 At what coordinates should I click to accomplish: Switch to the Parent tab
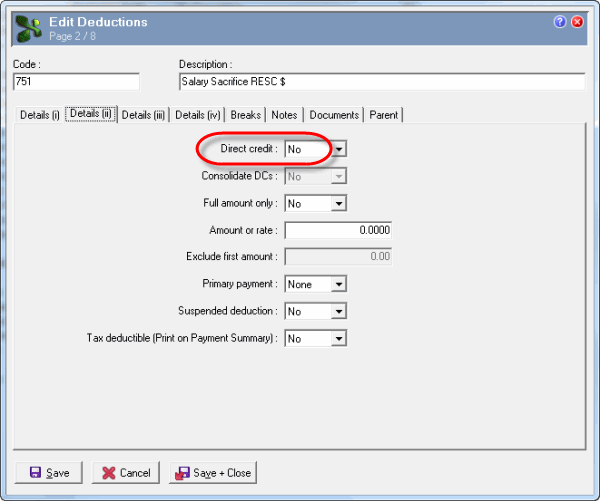point(383,115)
